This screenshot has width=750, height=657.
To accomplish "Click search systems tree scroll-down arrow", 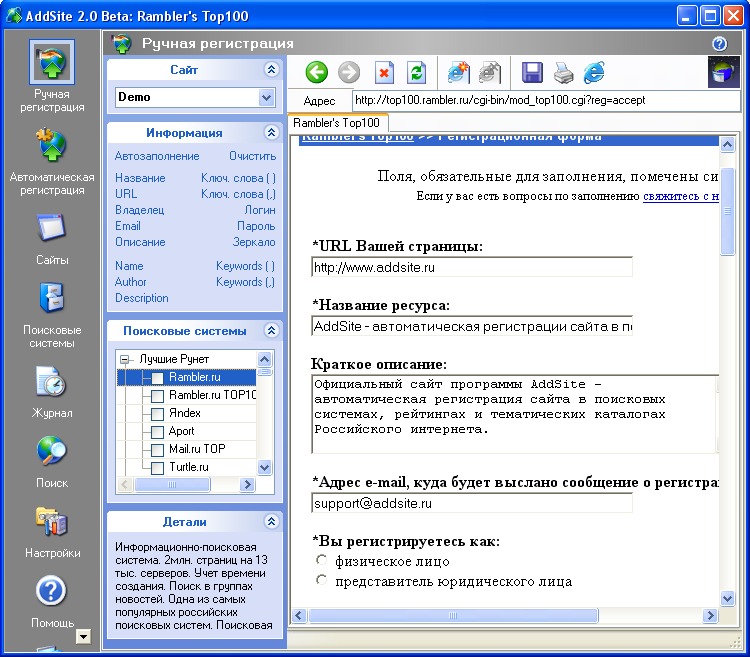I will coord(264,467).
